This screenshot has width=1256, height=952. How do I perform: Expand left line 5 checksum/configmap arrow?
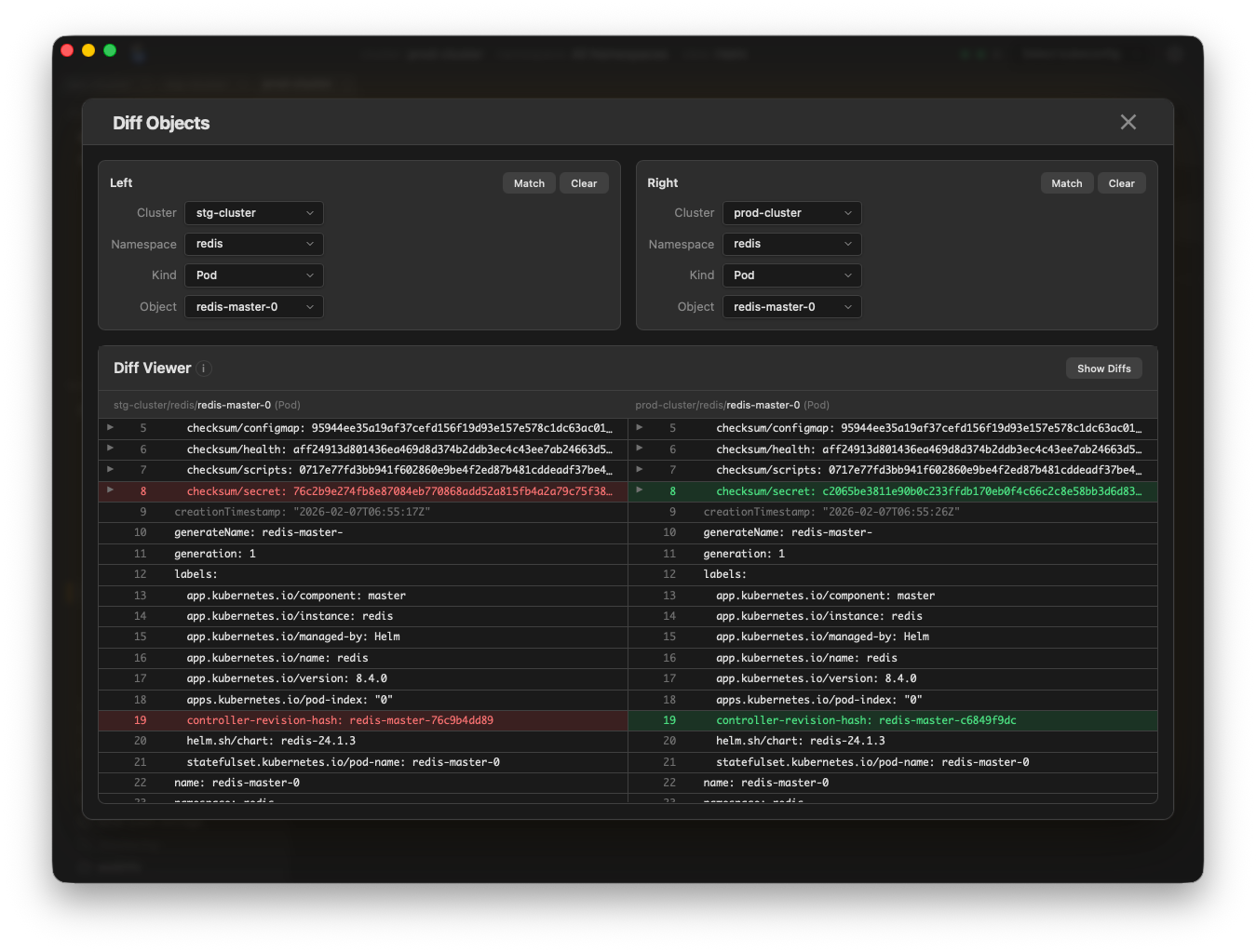coord(110,427)
